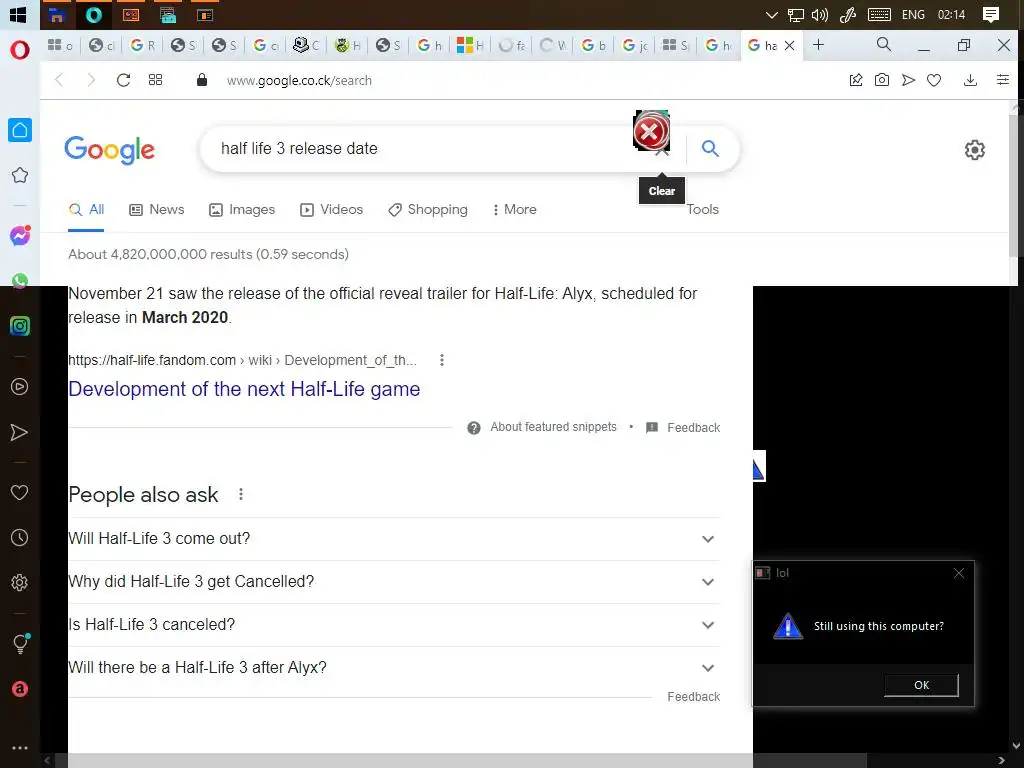
Task: Open sidebar red 'a' extension icon
Action: pyautogui.click(x=20, y=689)
